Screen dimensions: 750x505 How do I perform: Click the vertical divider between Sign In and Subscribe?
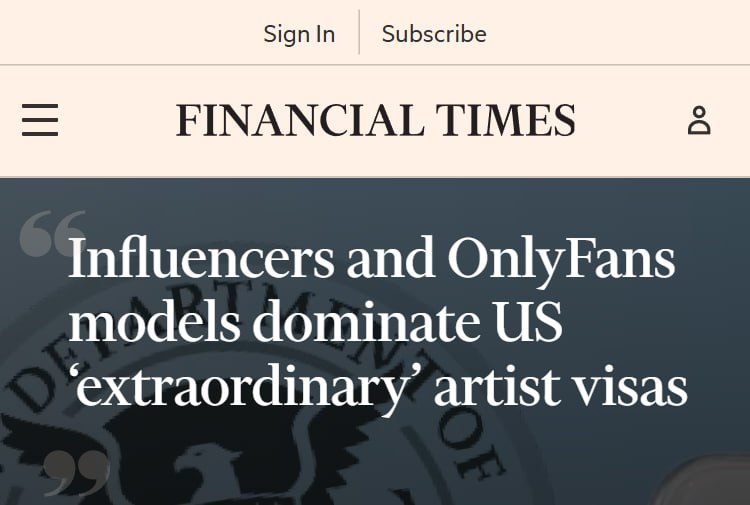359,33
